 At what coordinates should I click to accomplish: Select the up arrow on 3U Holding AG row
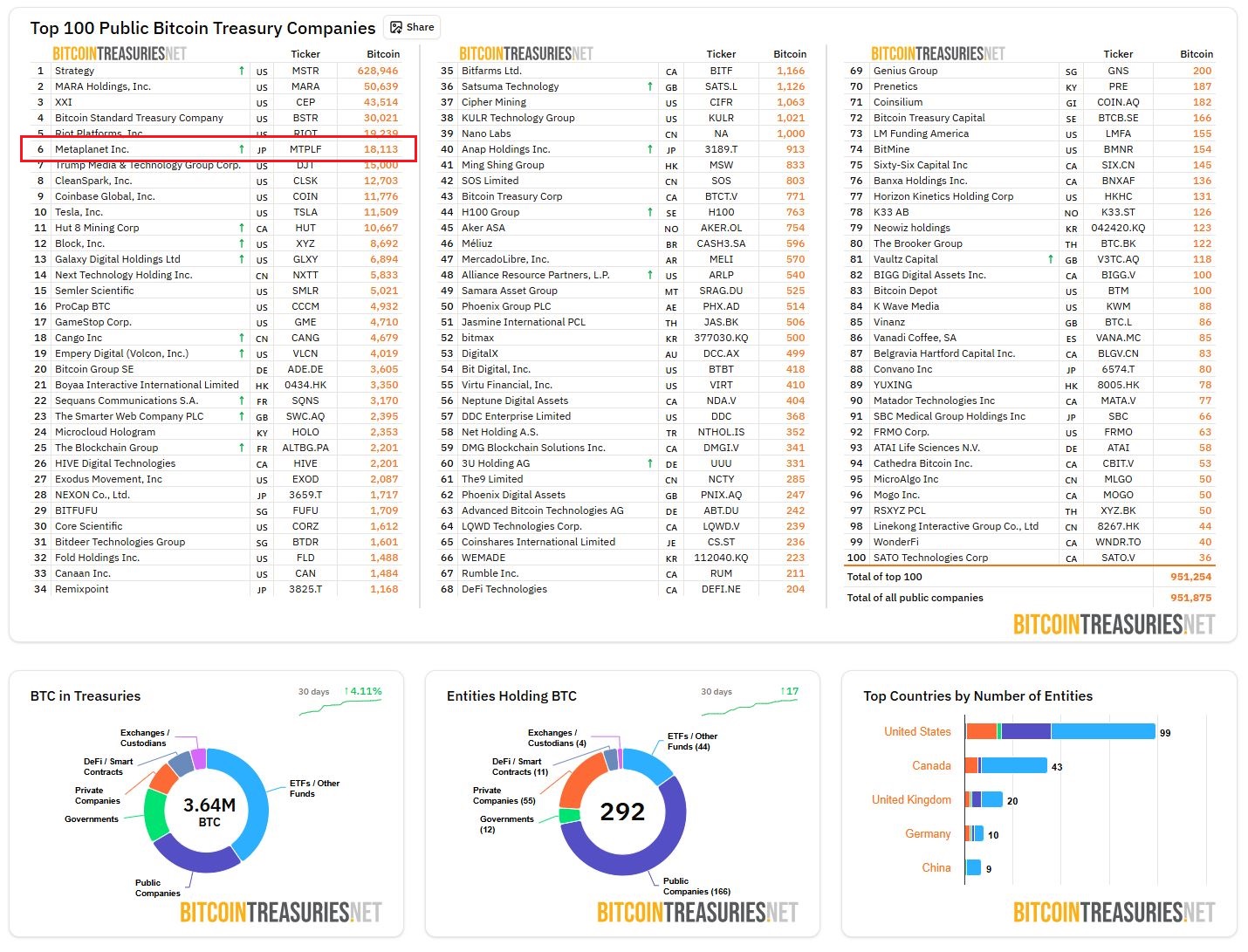tap(650, 463)
